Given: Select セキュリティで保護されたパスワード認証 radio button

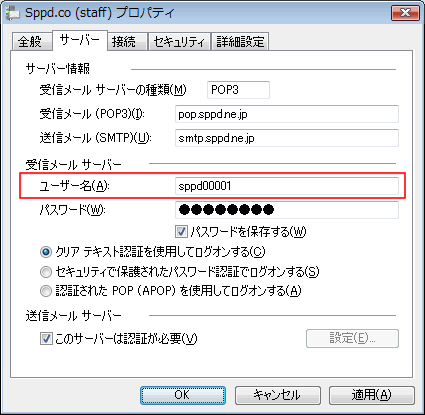Looking at the screenshot, I should point(46,272).
